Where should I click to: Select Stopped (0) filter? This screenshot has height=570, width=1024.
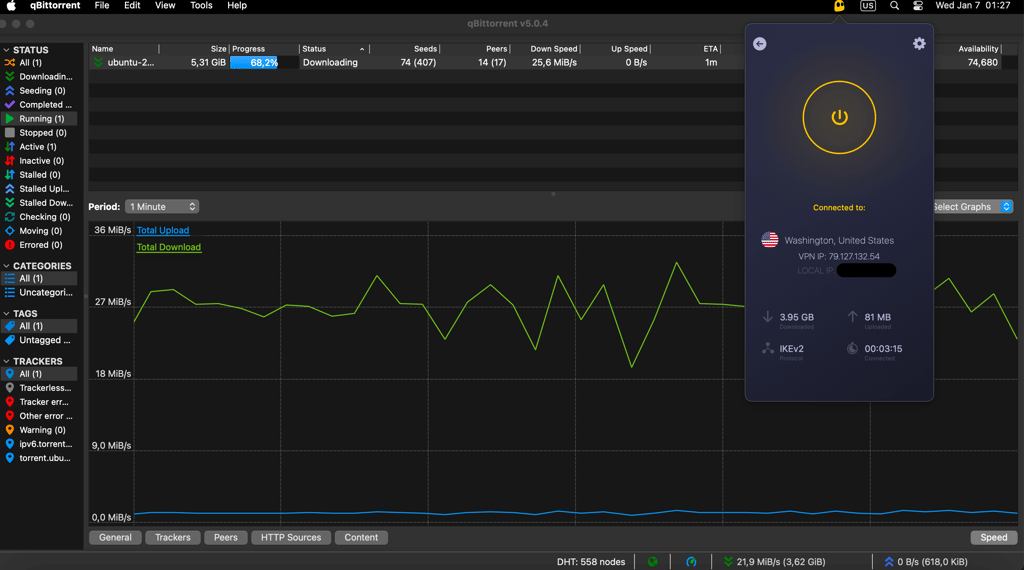39,133
